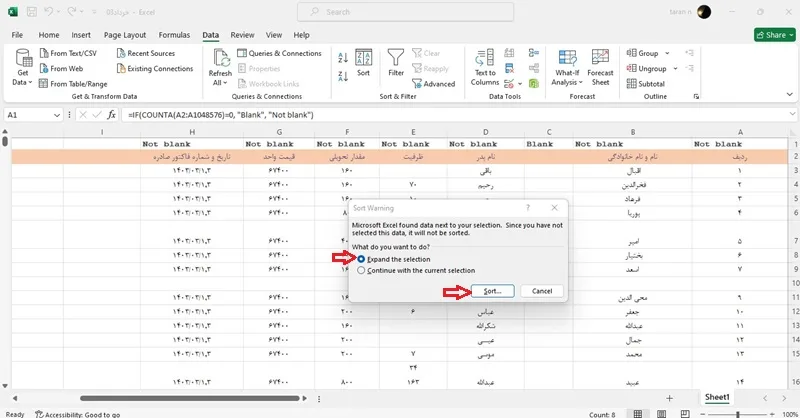Image resolution: width=800 pixels, height=418 pixels.
Task: Open the From Text/CSV import
Action: 68,53
